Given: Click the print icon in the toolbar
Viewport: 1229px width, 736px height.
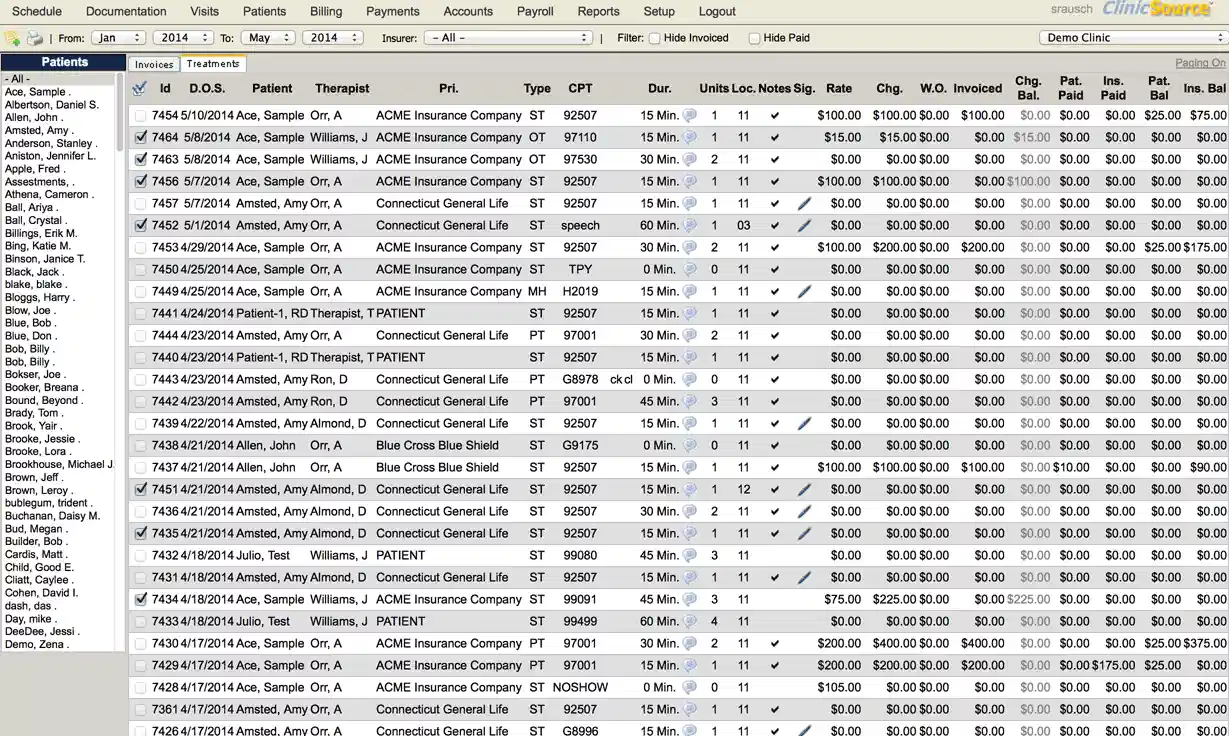Looking at the screenshot, I should coord(33,37).
